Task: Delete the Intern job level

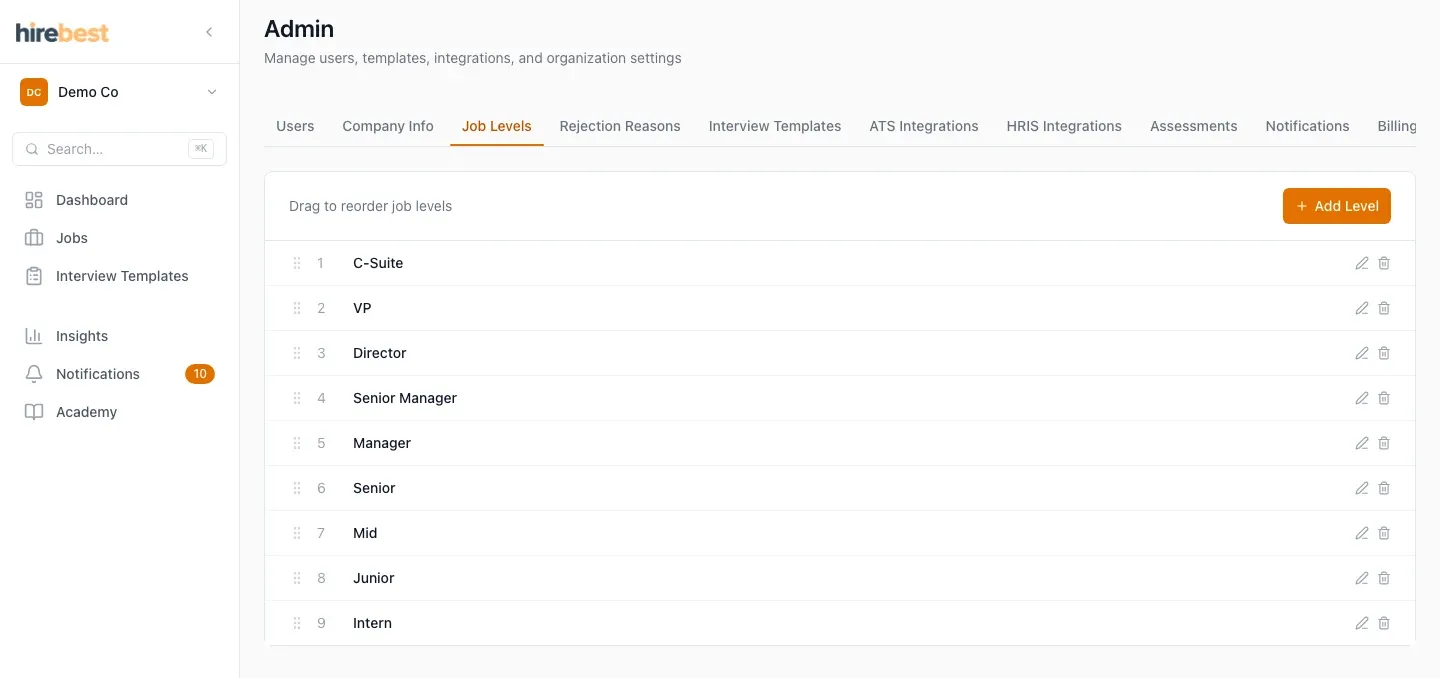Action: tap(1384, 623)
